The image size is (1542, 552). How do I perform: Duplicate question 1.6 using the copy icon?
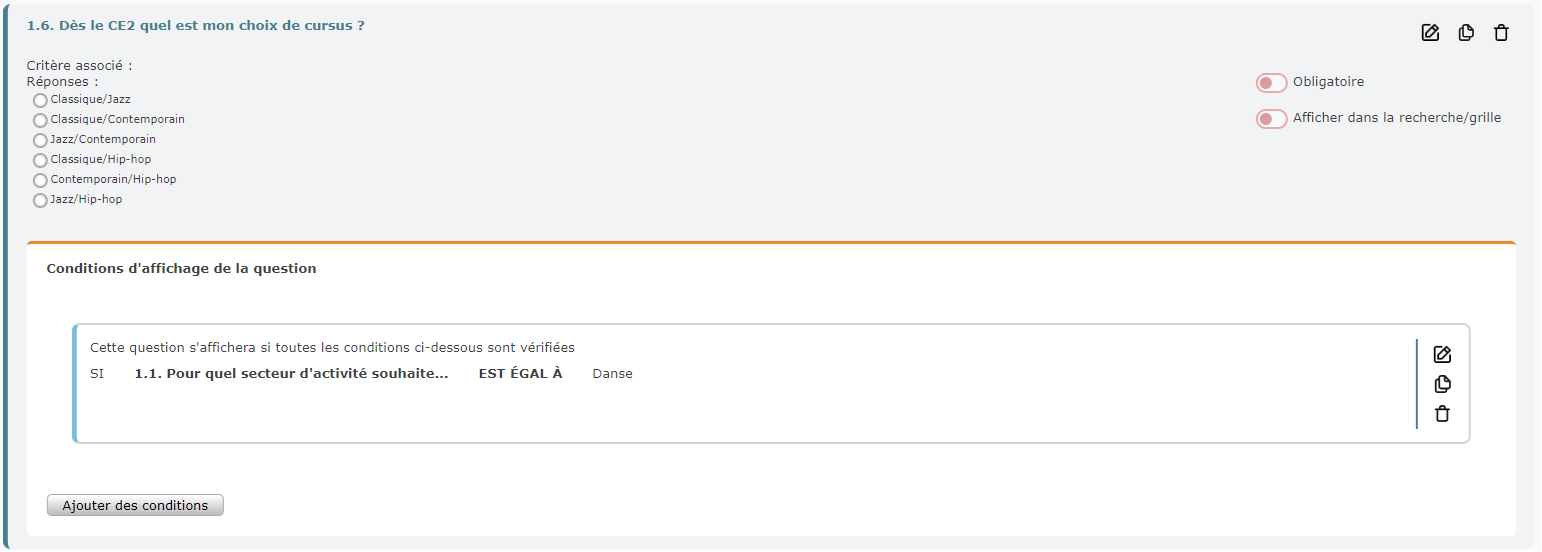[1466, 33]
